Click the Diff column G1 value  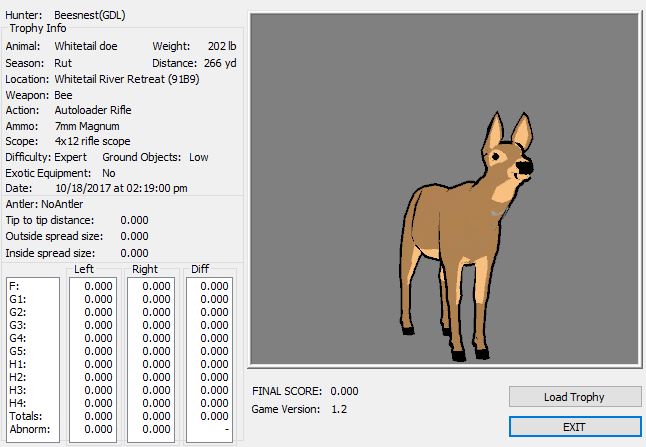click(214, 298)
